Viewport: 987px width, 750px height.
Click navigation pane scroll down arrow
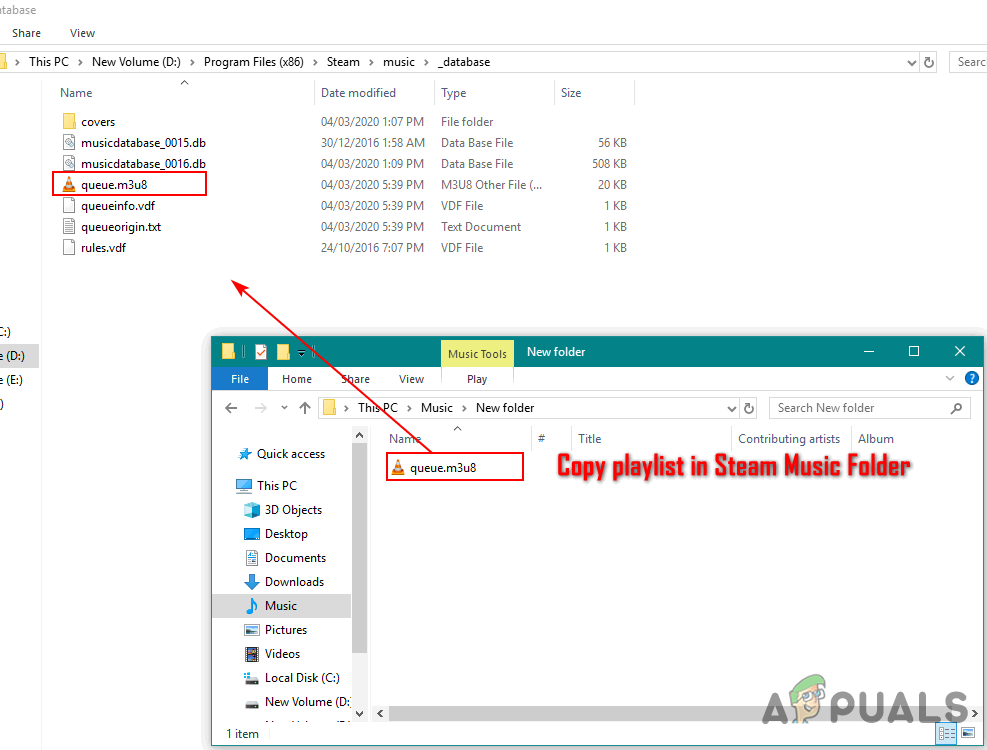pyautogui.click(x=359, y=713)
